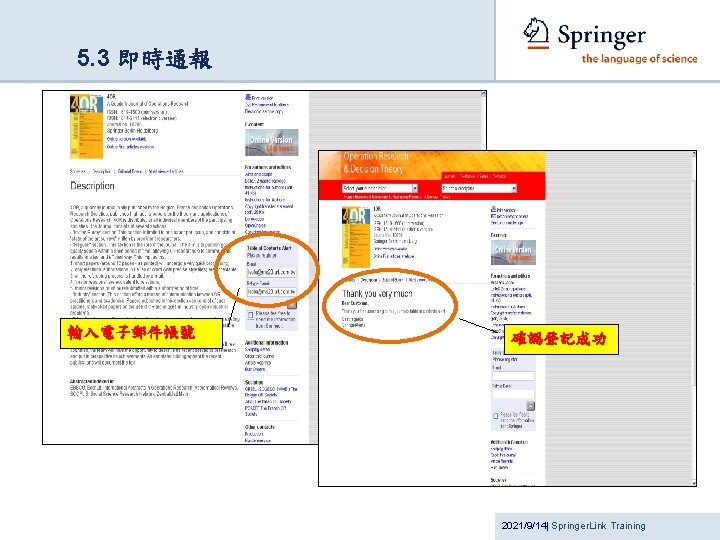
Task: Click the 'Shipping dates' link in the left page
Action: (x=258, y=349)
